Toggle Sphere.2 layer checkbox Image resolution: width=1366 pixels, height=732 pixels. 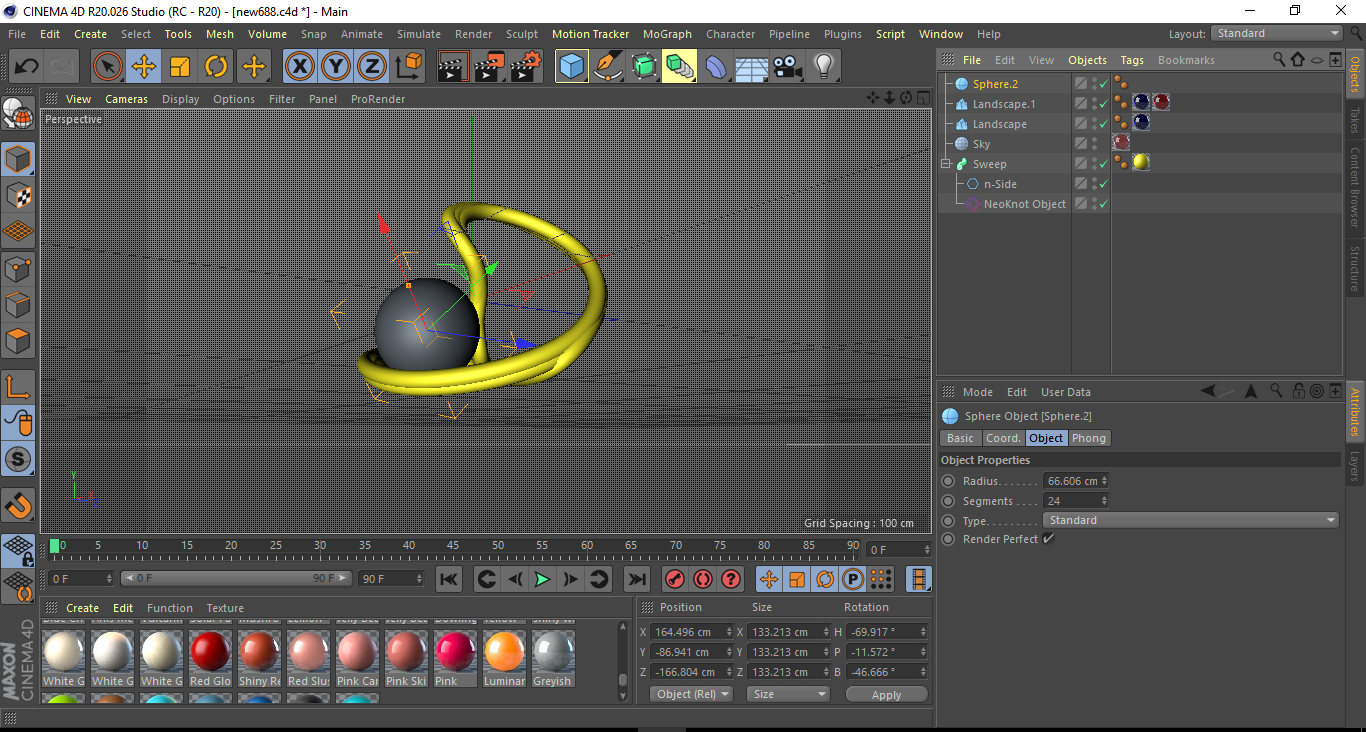[x=1081, y=84]
